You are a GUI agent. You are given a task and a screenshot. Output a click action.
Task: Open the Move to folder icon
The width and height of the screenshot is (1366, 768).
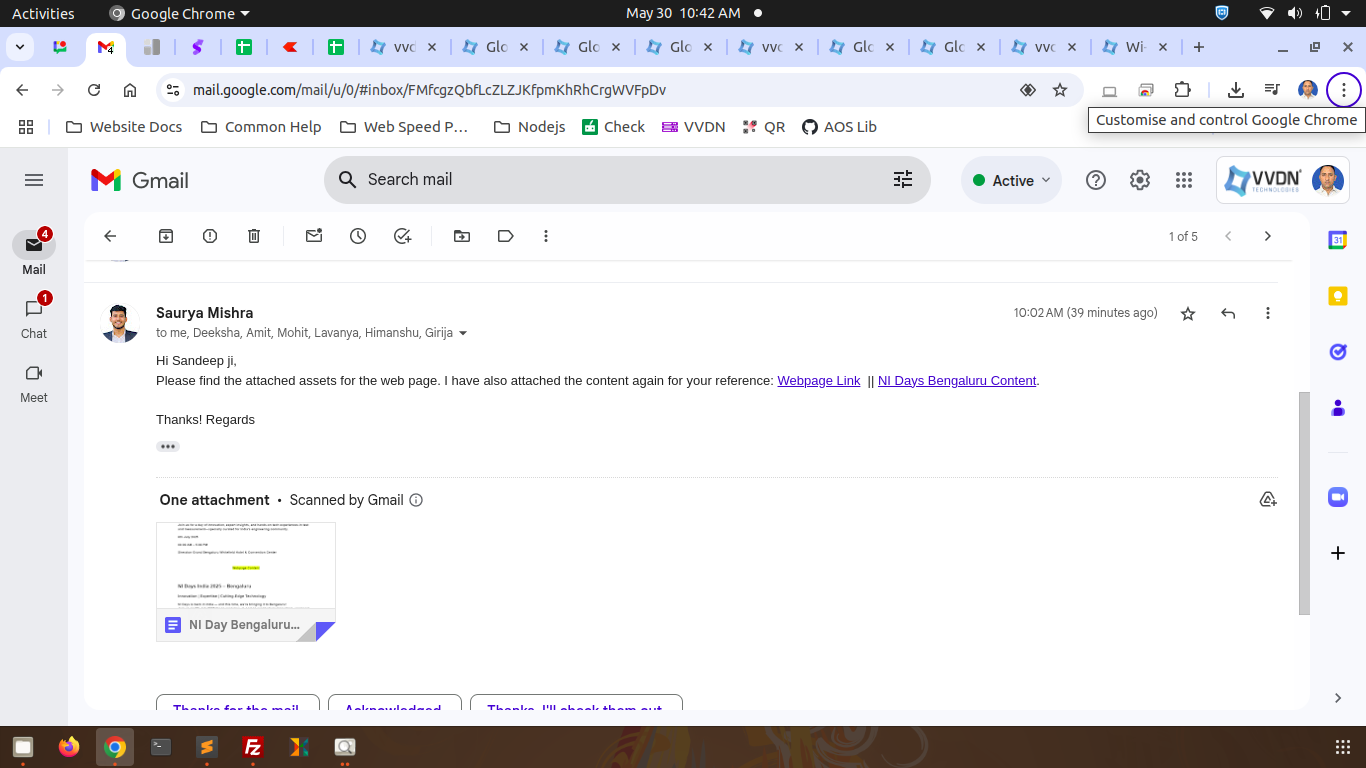tap(462, 236)
